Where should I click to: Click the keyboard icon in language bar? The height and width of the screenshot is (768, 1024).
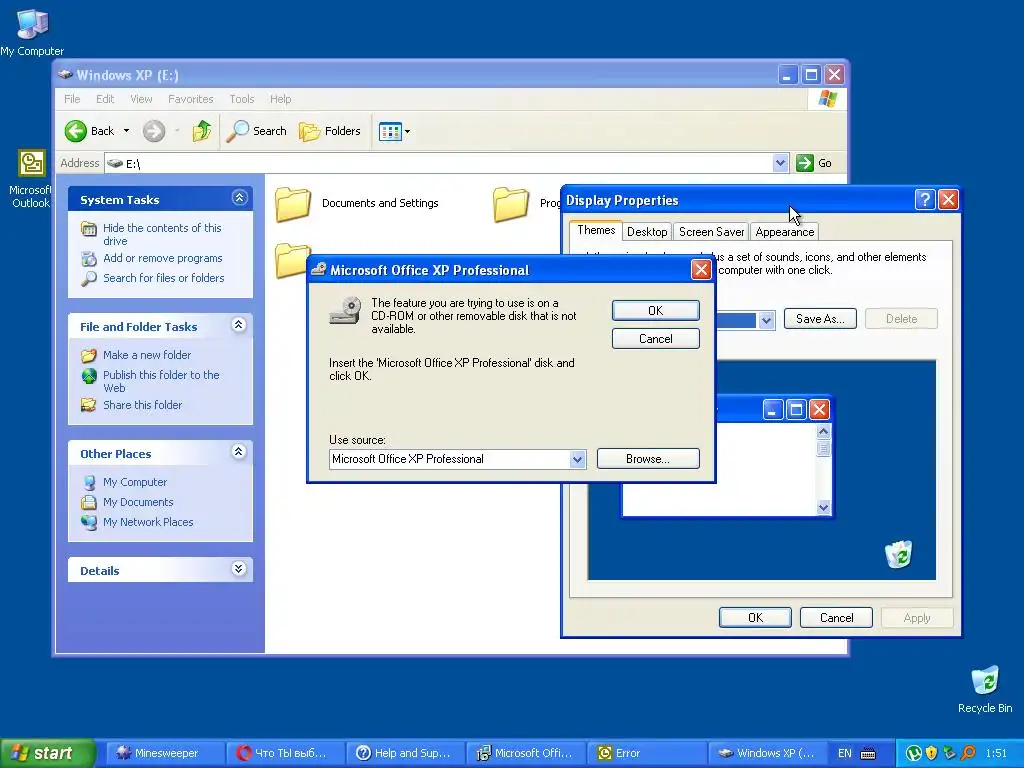pos(868,754)
